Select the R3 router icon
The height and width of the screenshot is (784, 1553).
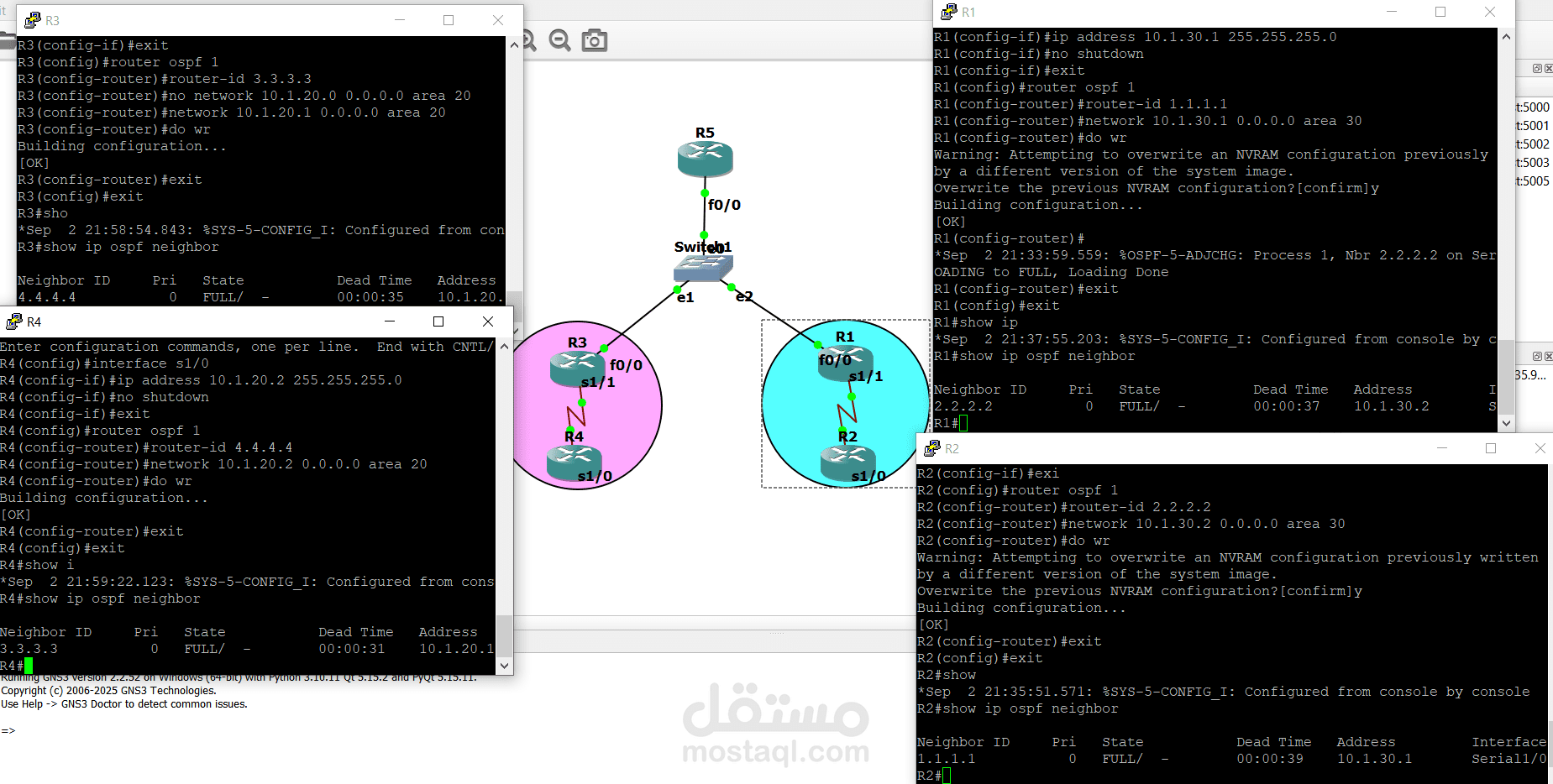[x=577, y=368]
